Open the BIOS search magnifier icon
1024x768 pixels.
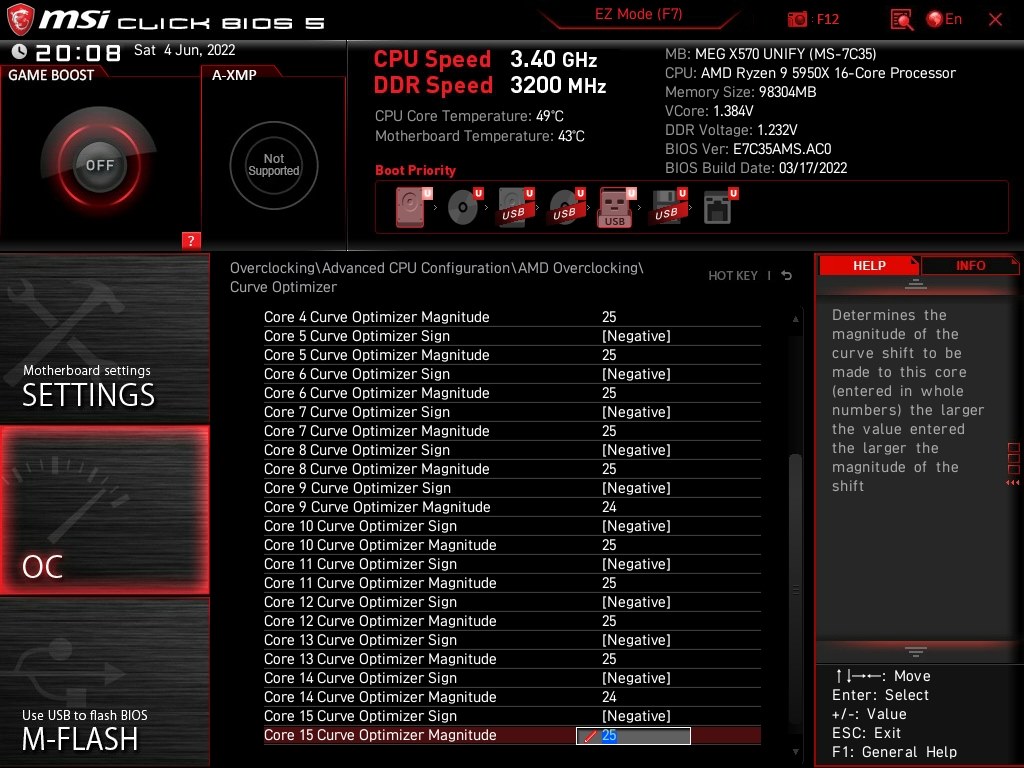pyautogui.click(x=902, y=20)
